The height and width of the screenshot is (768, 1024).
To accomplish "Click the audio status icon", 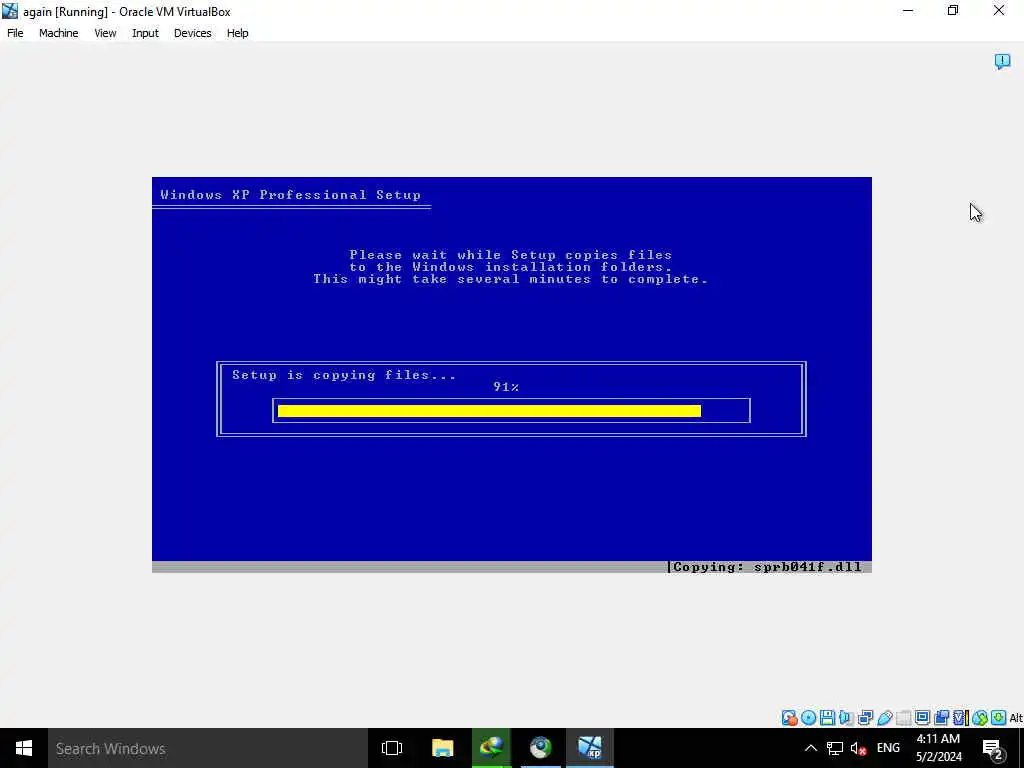I will coord(846,718).
